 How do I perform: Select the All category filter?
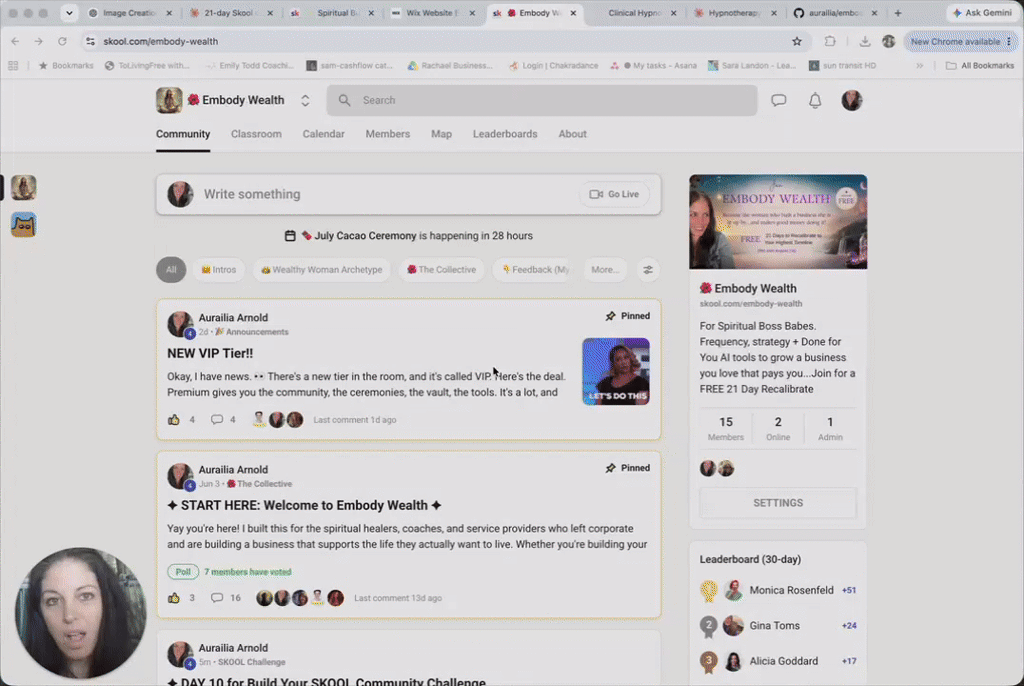[x=171, y=270]
